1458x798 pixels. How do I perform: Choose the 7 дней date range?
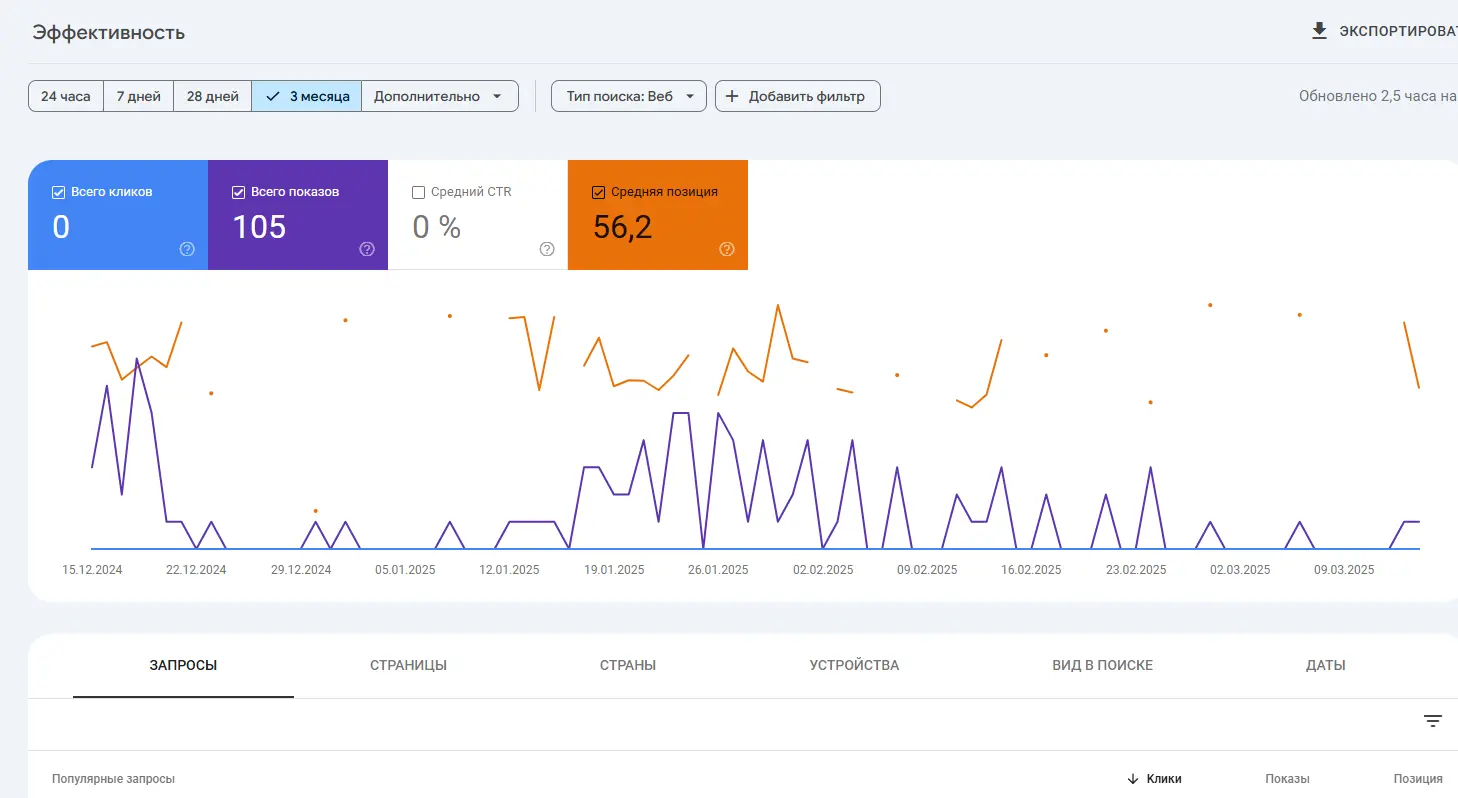[x=139, y=96]
